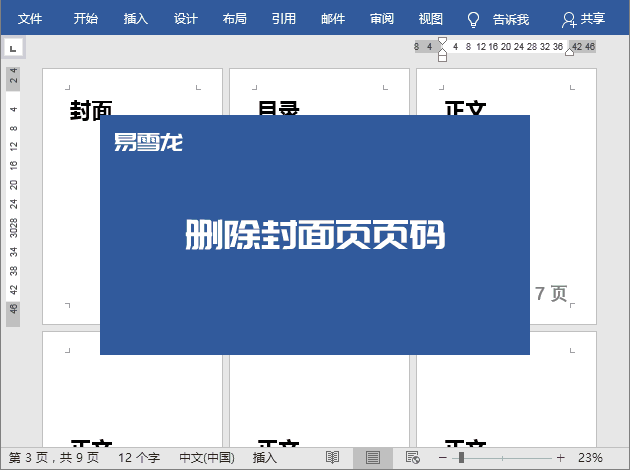Screen dimensions: 630x470
Task: Switch to Read Mode view icon
Action: click(332, 458)
